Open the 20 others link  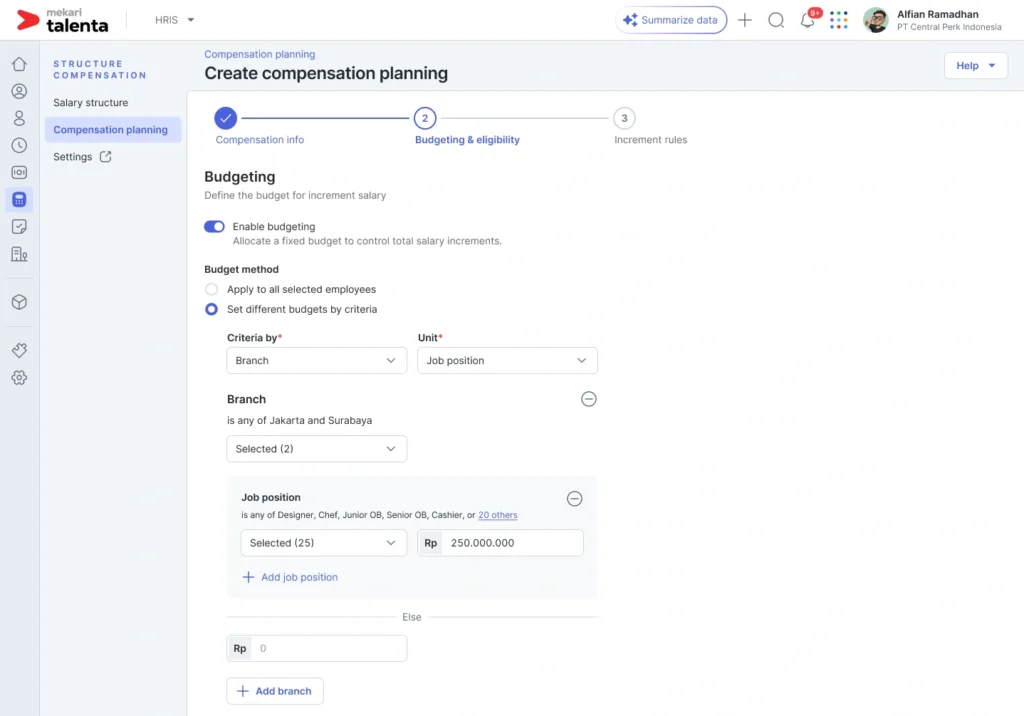click(498, 515)
